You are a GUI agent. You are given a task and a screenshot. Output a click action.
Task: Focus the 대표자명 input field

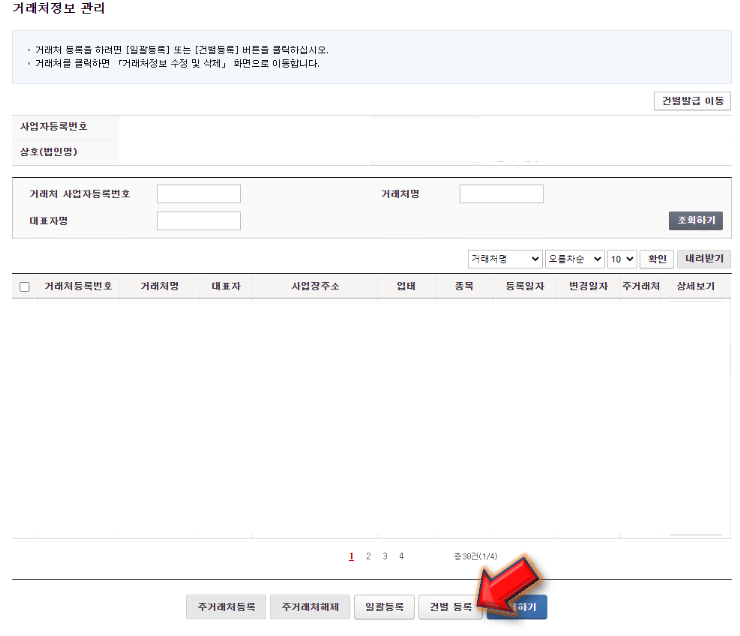(x=199, y=221)
